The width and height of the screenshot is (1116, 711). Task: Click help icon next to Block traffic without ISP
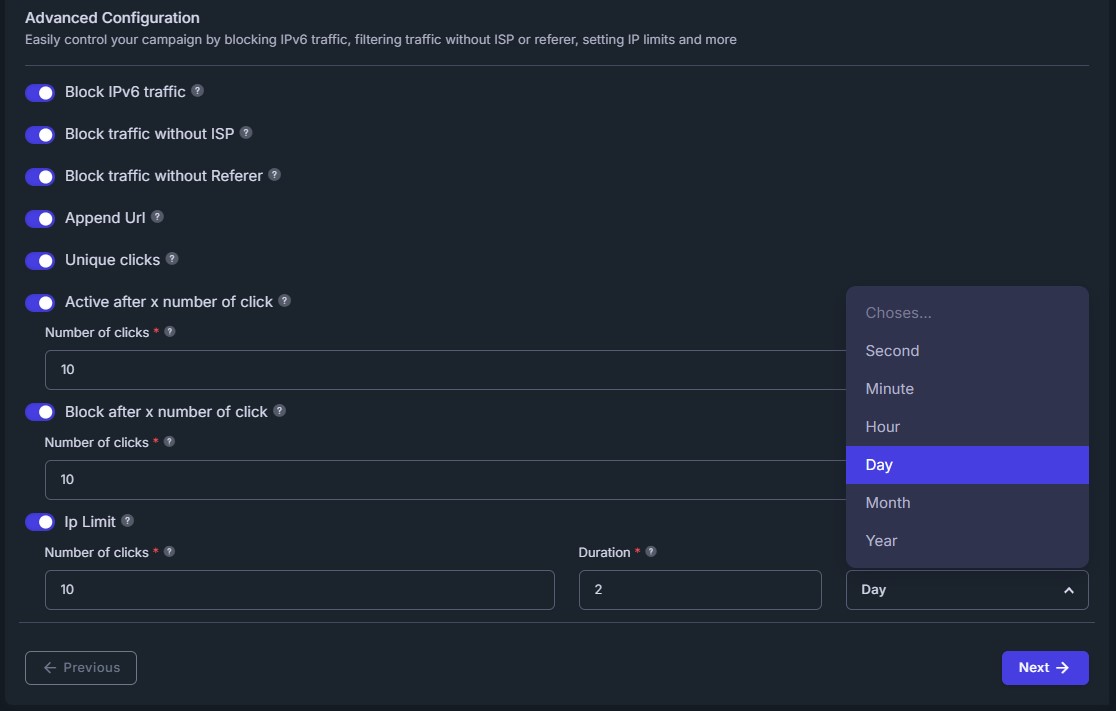pyautogui.click(x=246, y=133)
